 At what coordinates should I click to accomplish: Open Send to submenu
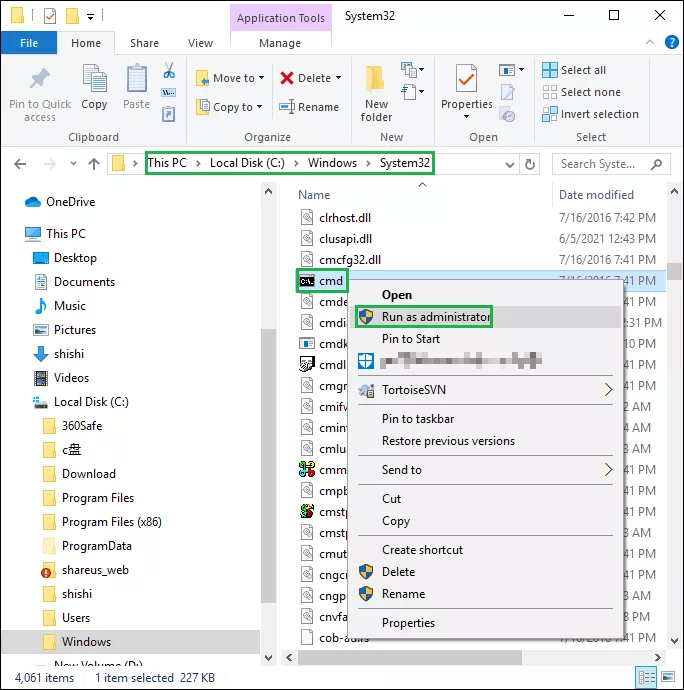[485, 470]
